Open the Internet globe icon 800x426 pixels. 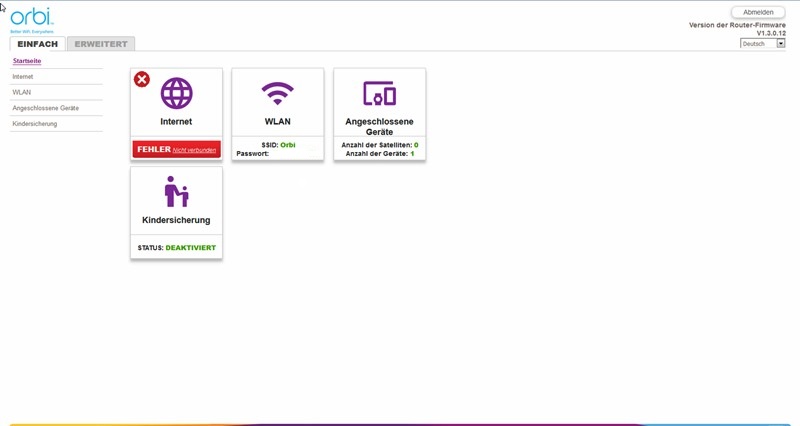click(177, 93)
